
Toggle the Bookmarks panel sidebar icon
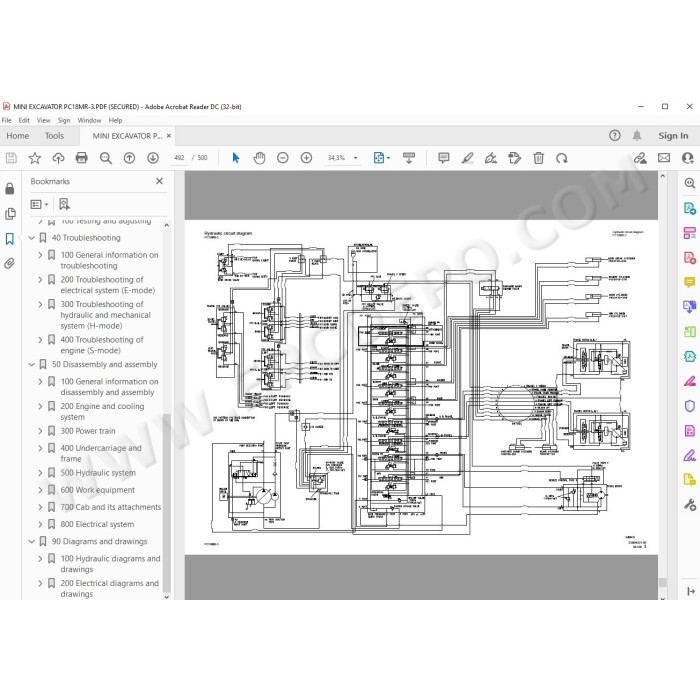click(9, 239)
